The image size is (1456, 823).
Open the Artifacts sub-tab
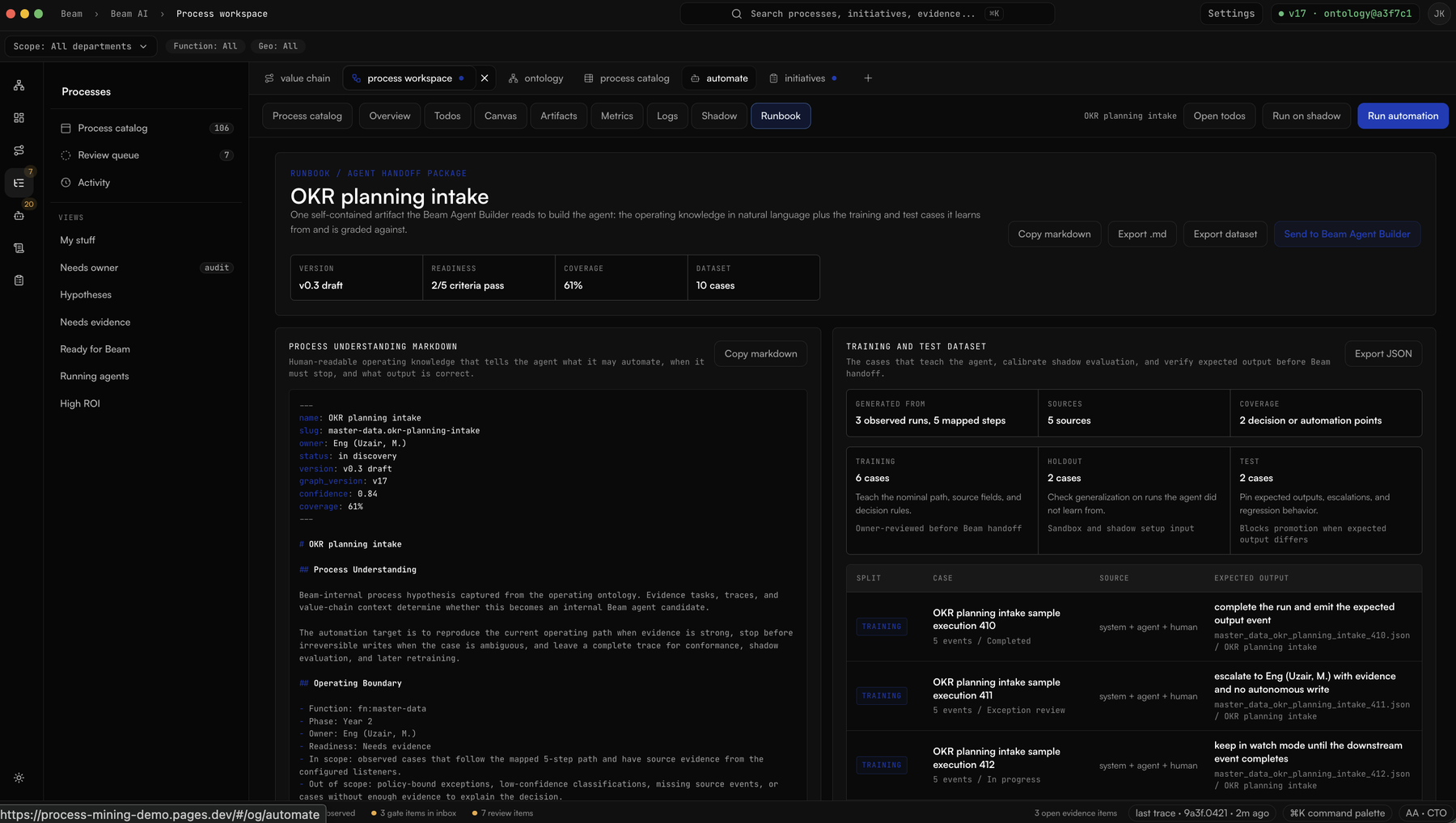(x=559, y=116)
